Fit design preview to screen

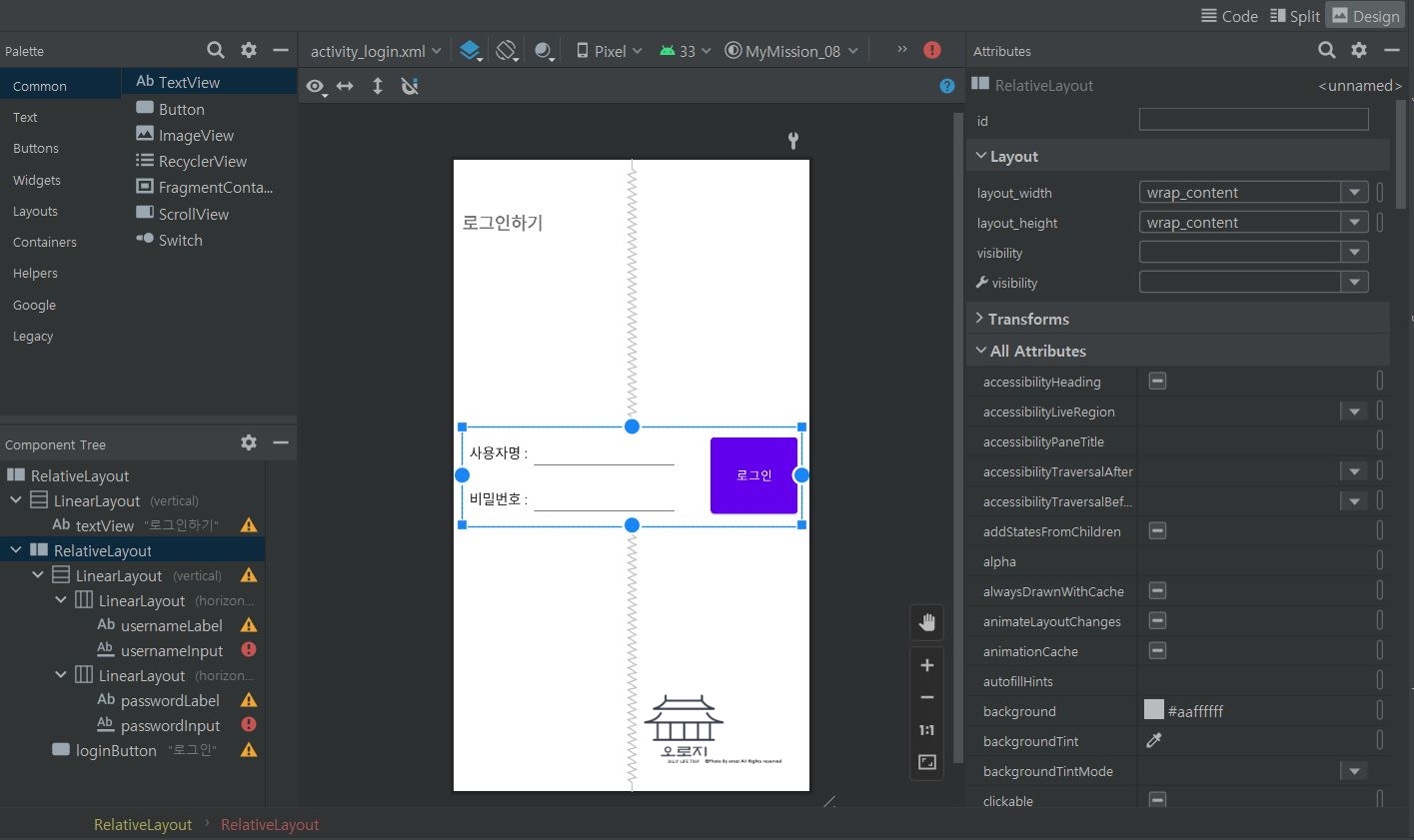coord(927,762)
